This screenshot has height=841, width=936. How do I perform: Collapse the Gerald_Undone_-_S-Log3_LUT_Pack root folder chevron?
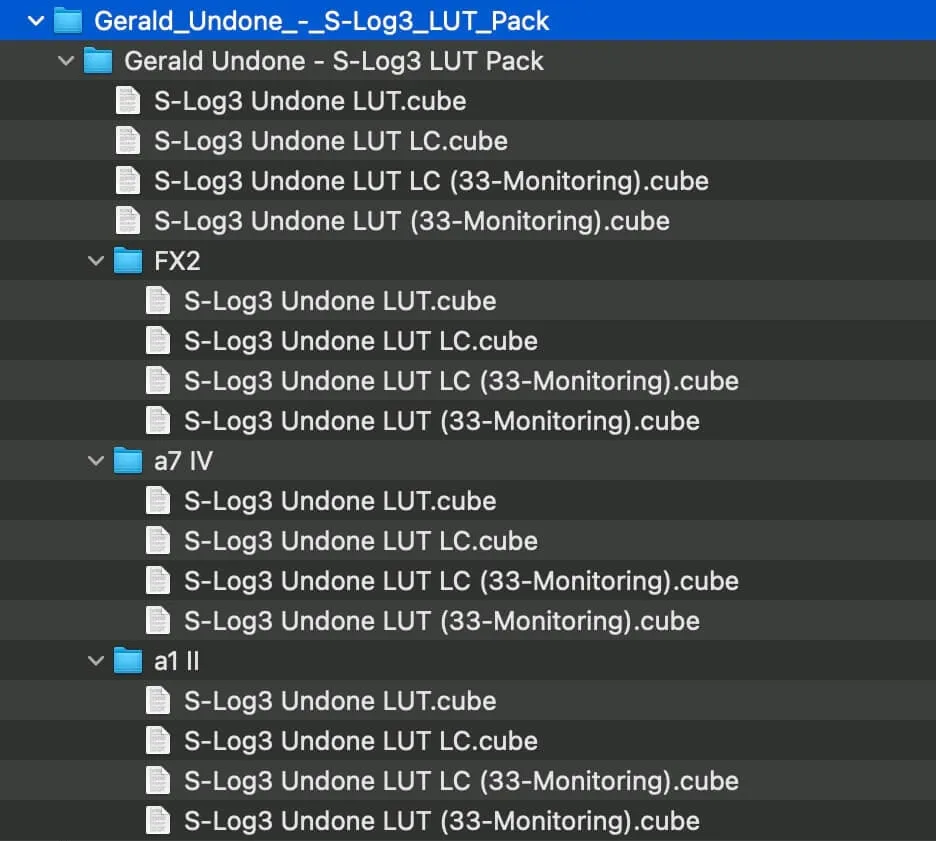click(36, 20)
